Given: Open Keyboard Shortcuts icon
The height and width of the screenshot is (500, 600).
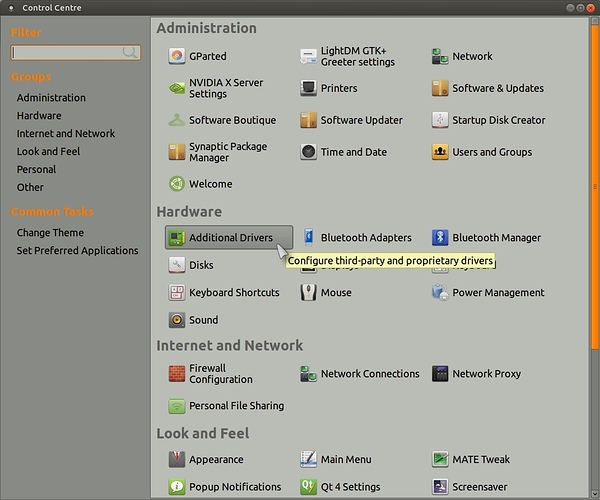Looking at the screenshot, I should pos(177,293).
